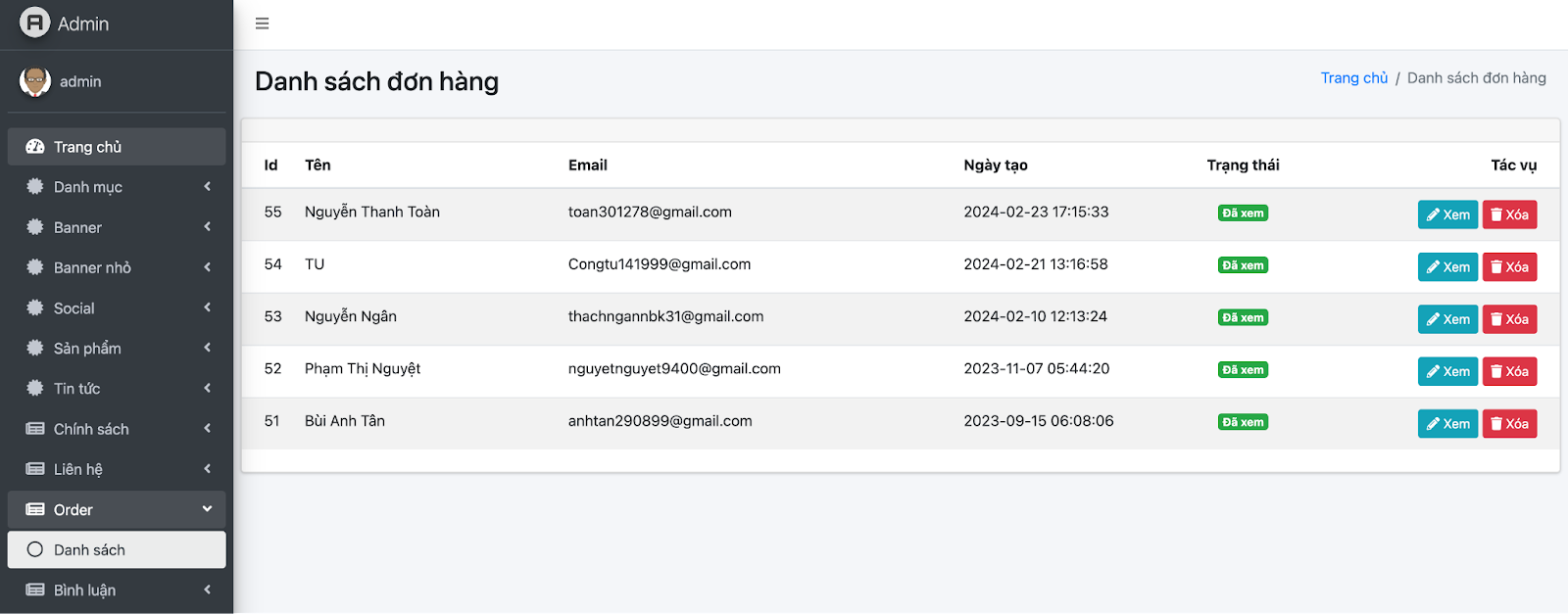Expand the Liên hệ submenu arrow
The image size is (1568, 614).
coord(207,469)
